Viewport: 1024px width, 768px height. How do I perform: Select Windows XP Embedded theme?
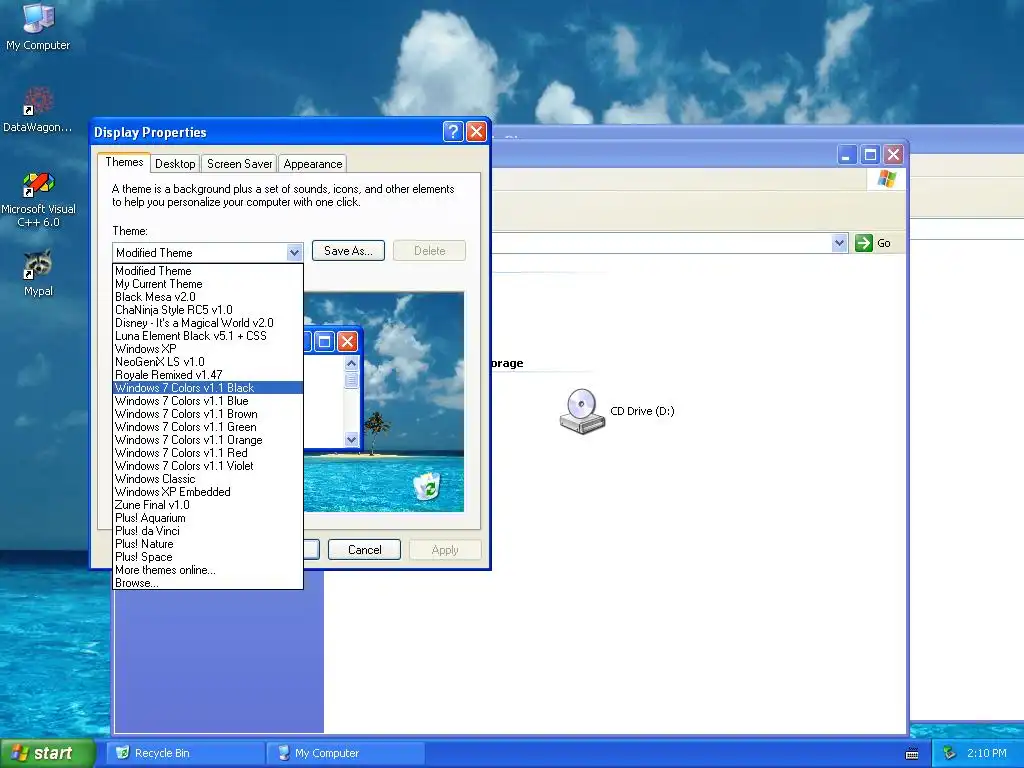(208, 492)
